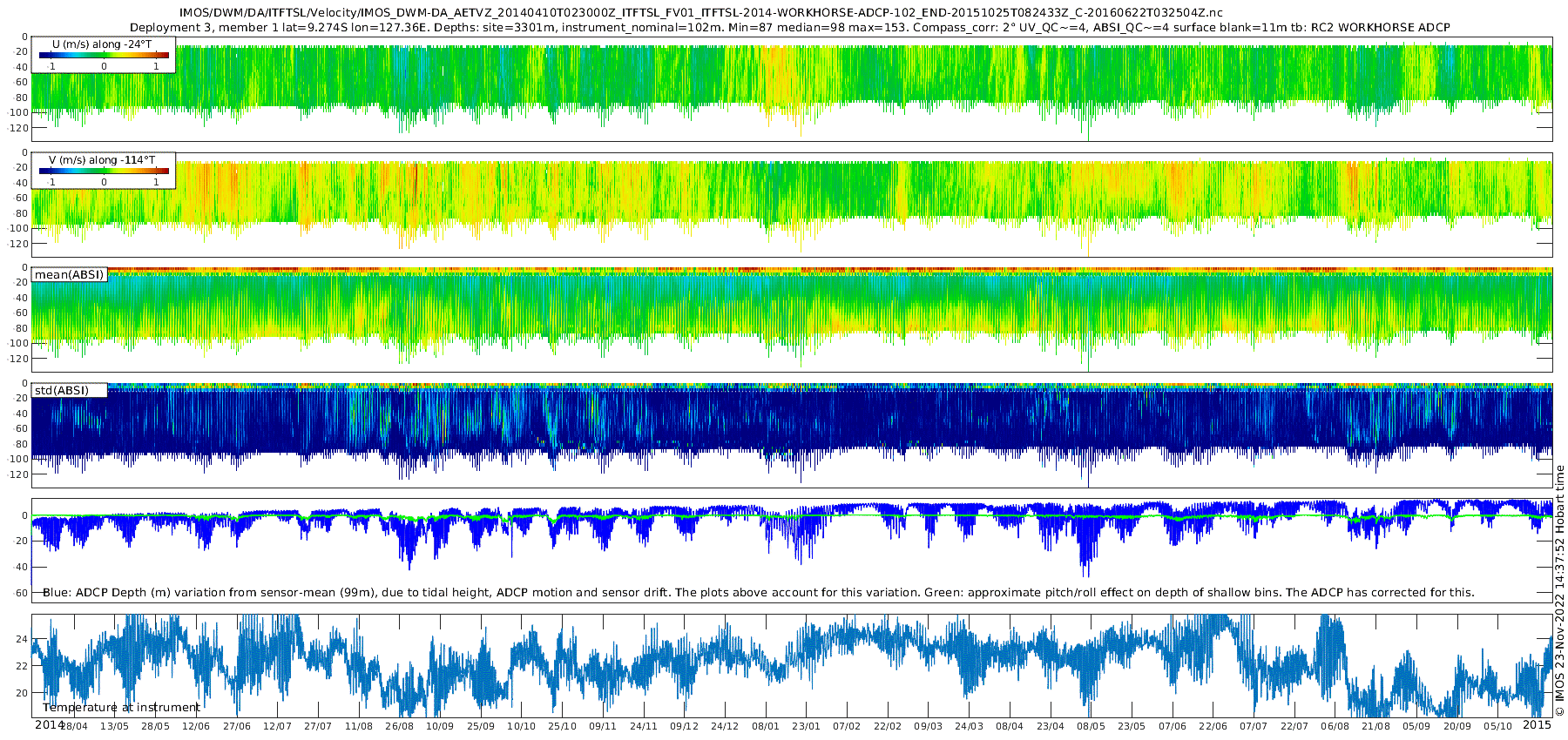Click the 'mean(ABSI)' panel label

pos(70,274)
